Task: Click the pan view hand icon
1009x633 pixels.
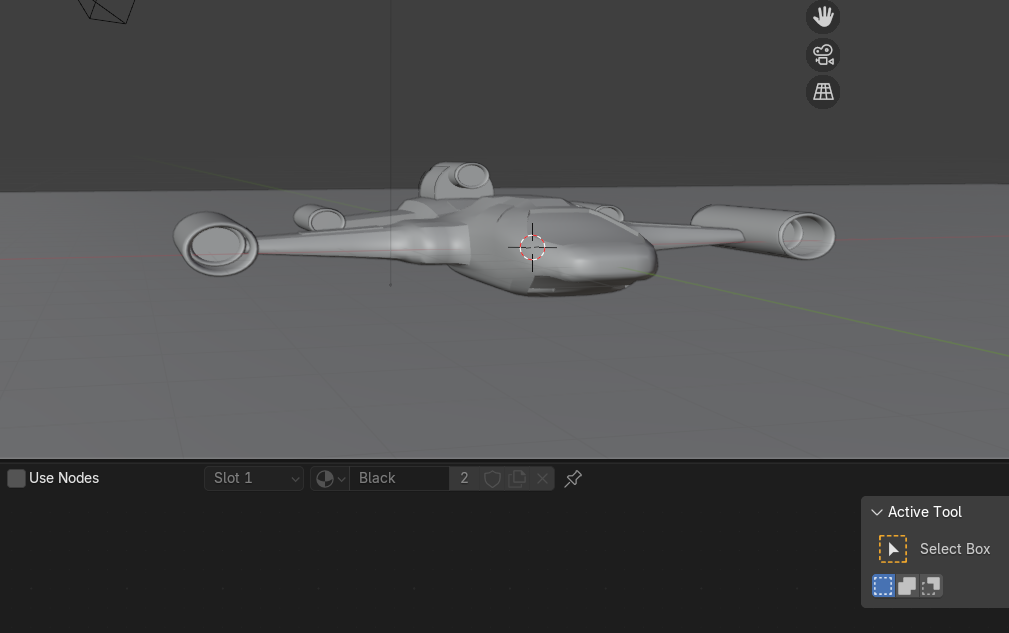Action: [823, 17]
